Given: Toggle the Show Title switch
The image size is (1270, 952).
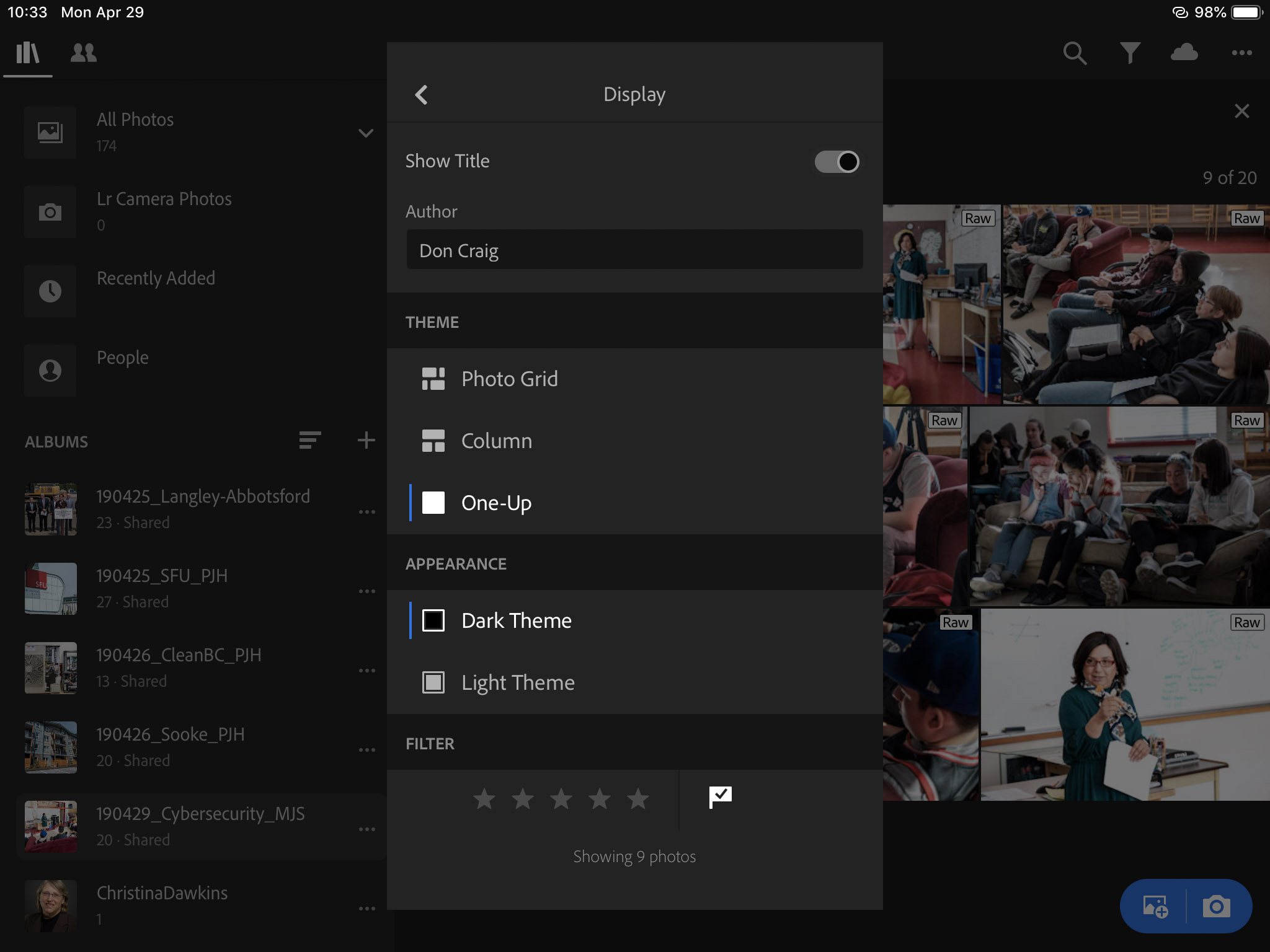Looking at the screenshot, I should (837, 162).
